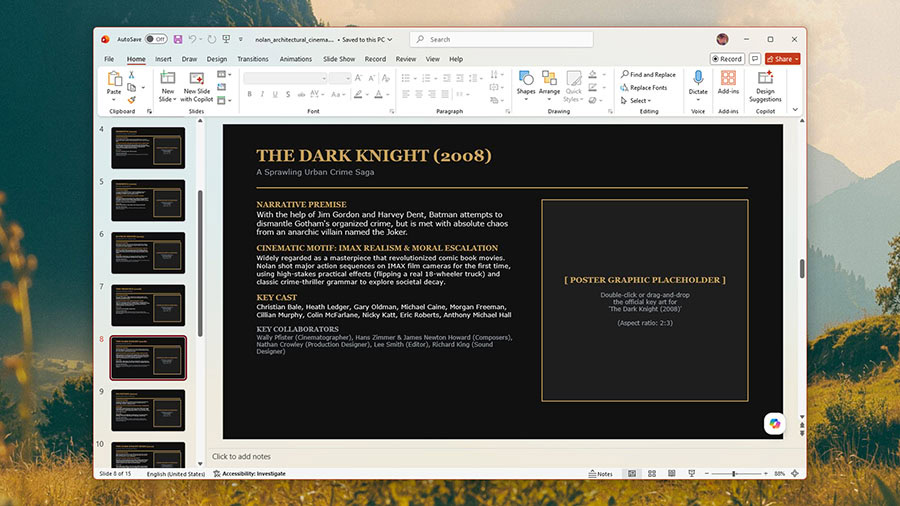
Task: Open the Slide Show tab
Action: click(339, 59)
